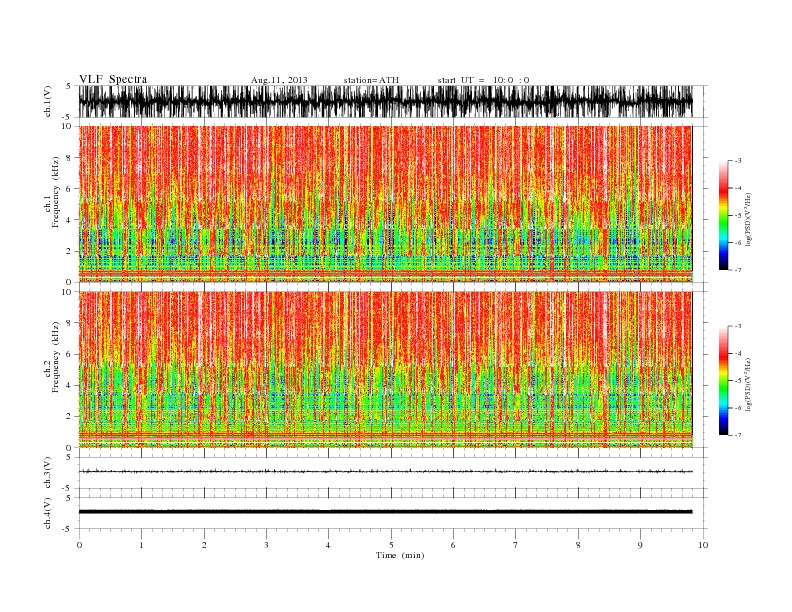
Task: Click the 'station=ATH' header text
Action: click(371, 80)
